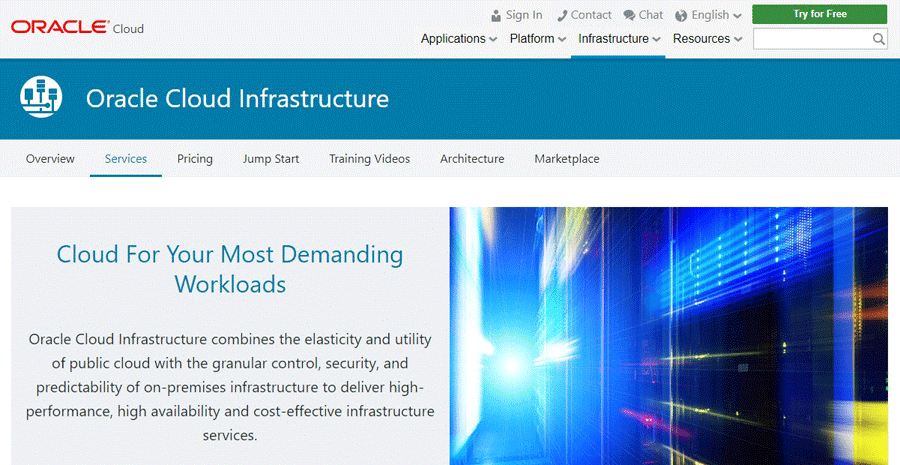900x465 pixels.
Task: Switch to the Overview tab
Action: [50, 158]
